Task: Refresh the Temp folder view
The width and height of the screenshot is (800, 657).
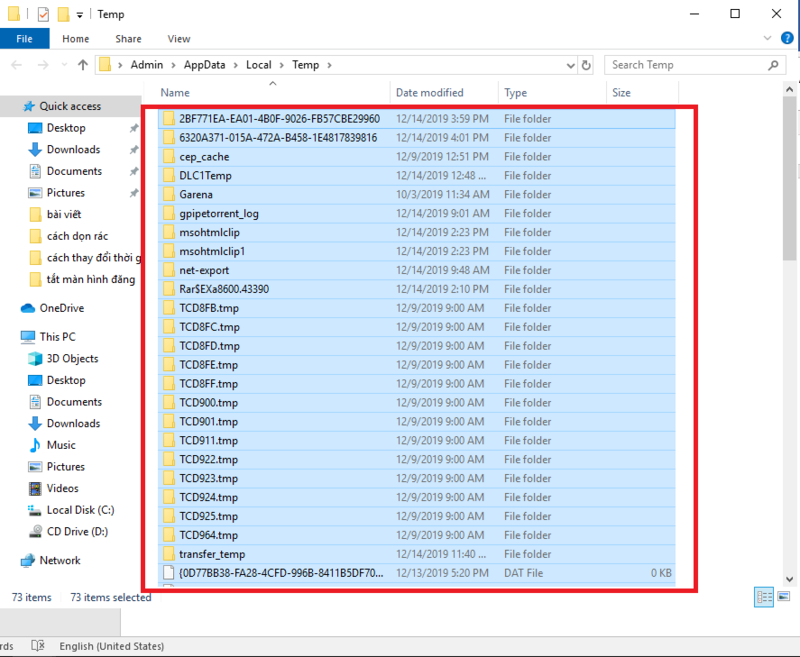Action: point(586,65)
